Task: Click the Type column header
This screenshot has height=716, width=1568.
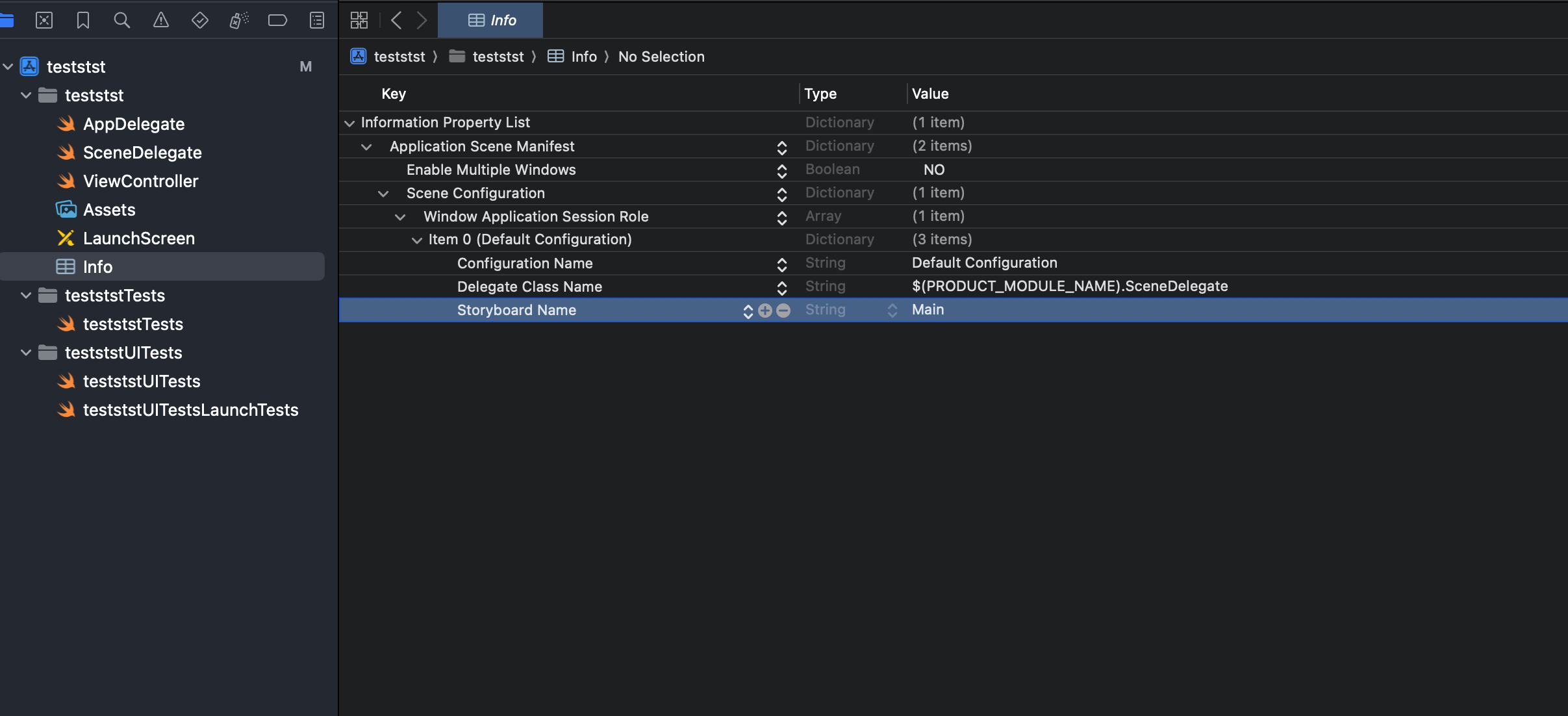Action: coord(820,94)
